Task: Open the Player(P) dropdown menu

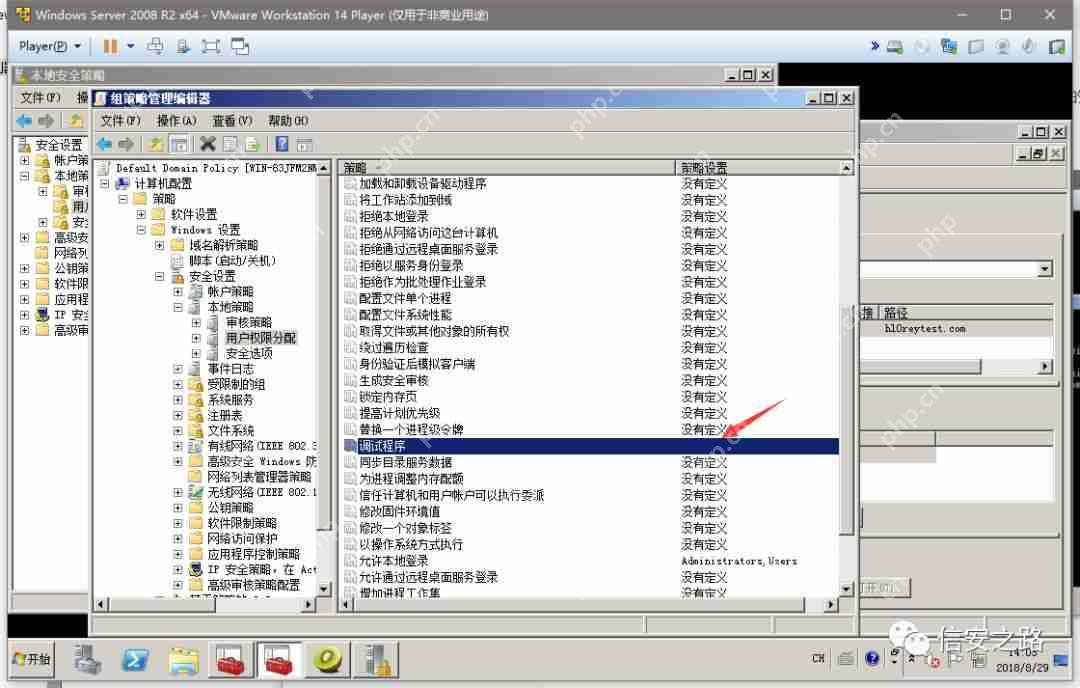Action: pos(50,46)
